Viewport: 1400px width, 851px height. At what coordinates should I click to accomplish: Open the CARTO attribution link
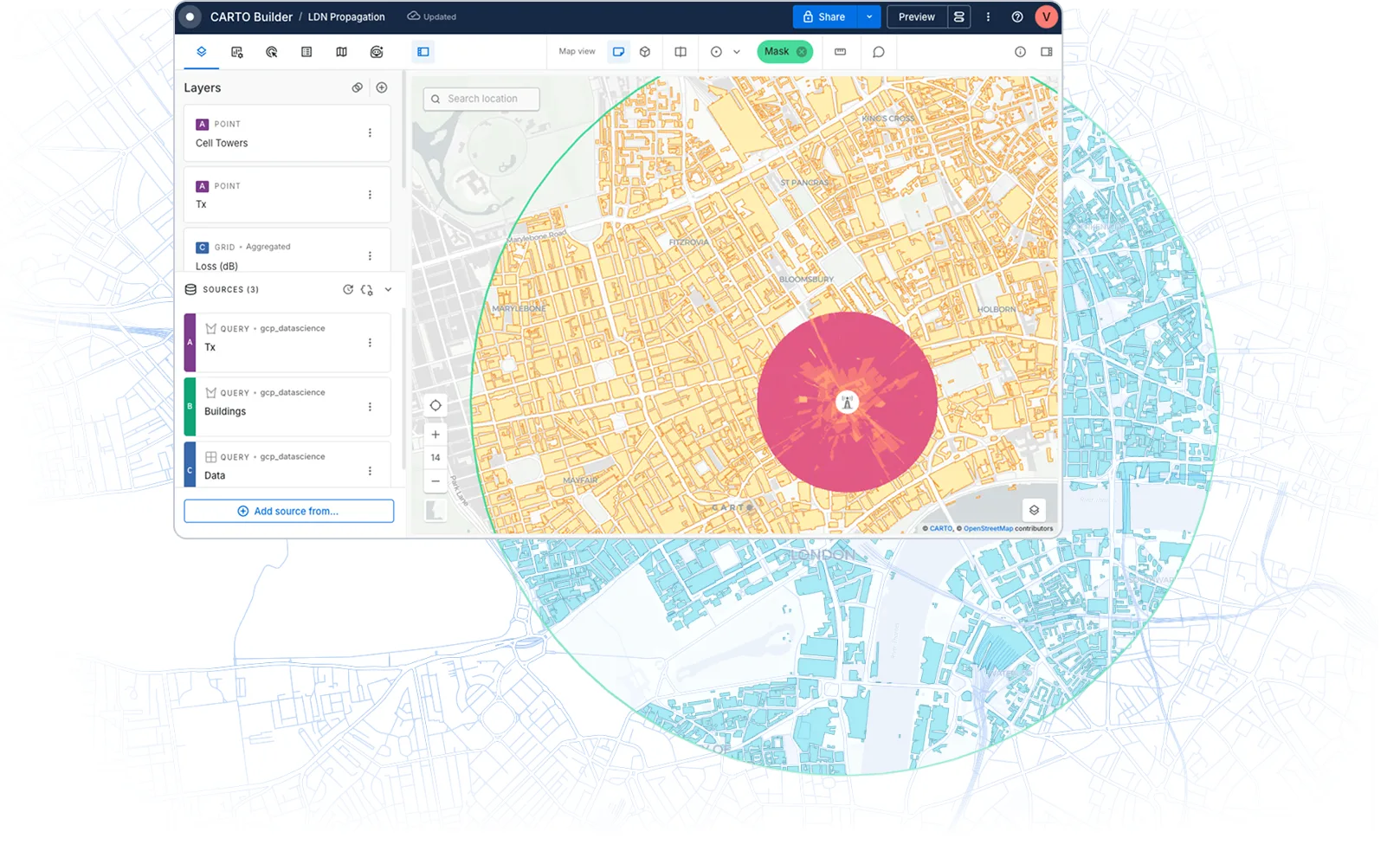point(941,528)
